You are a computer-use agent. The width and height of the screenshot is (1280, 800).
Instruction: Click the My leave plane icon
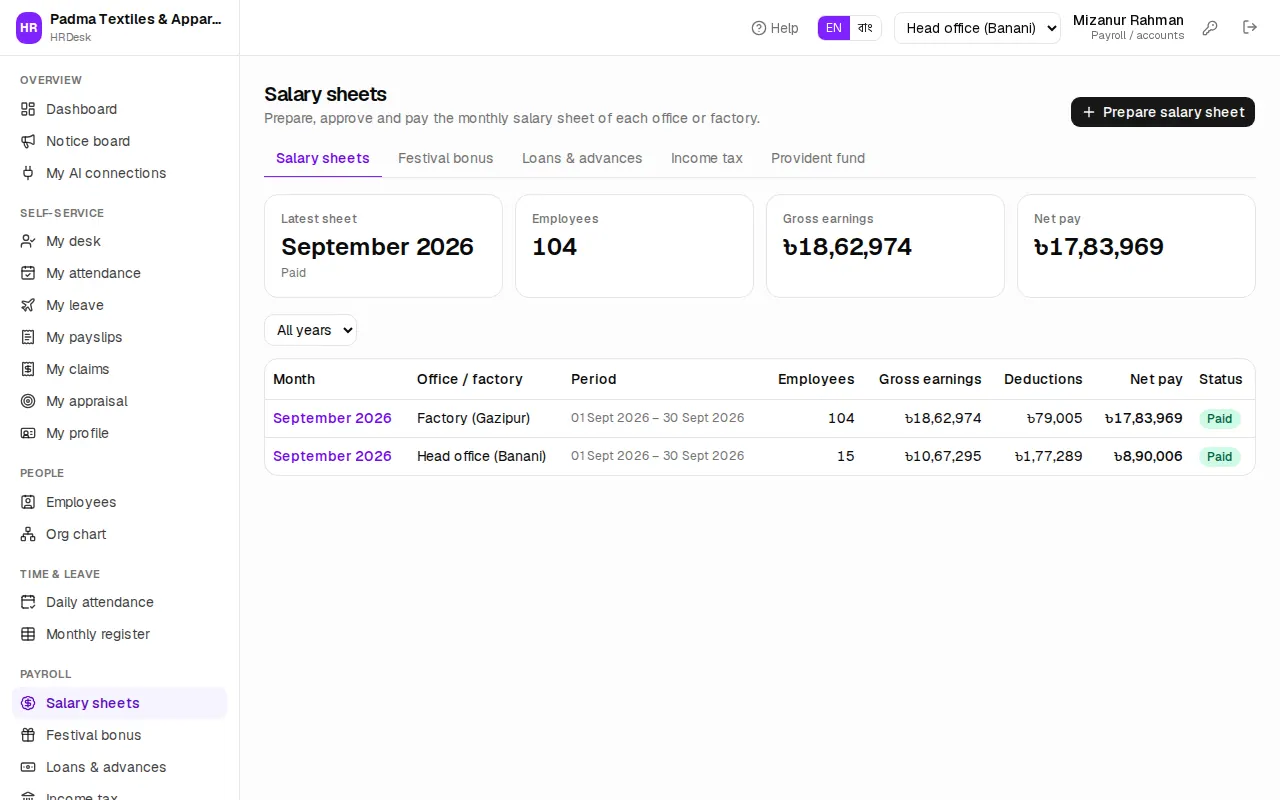[x=28, y=305]
